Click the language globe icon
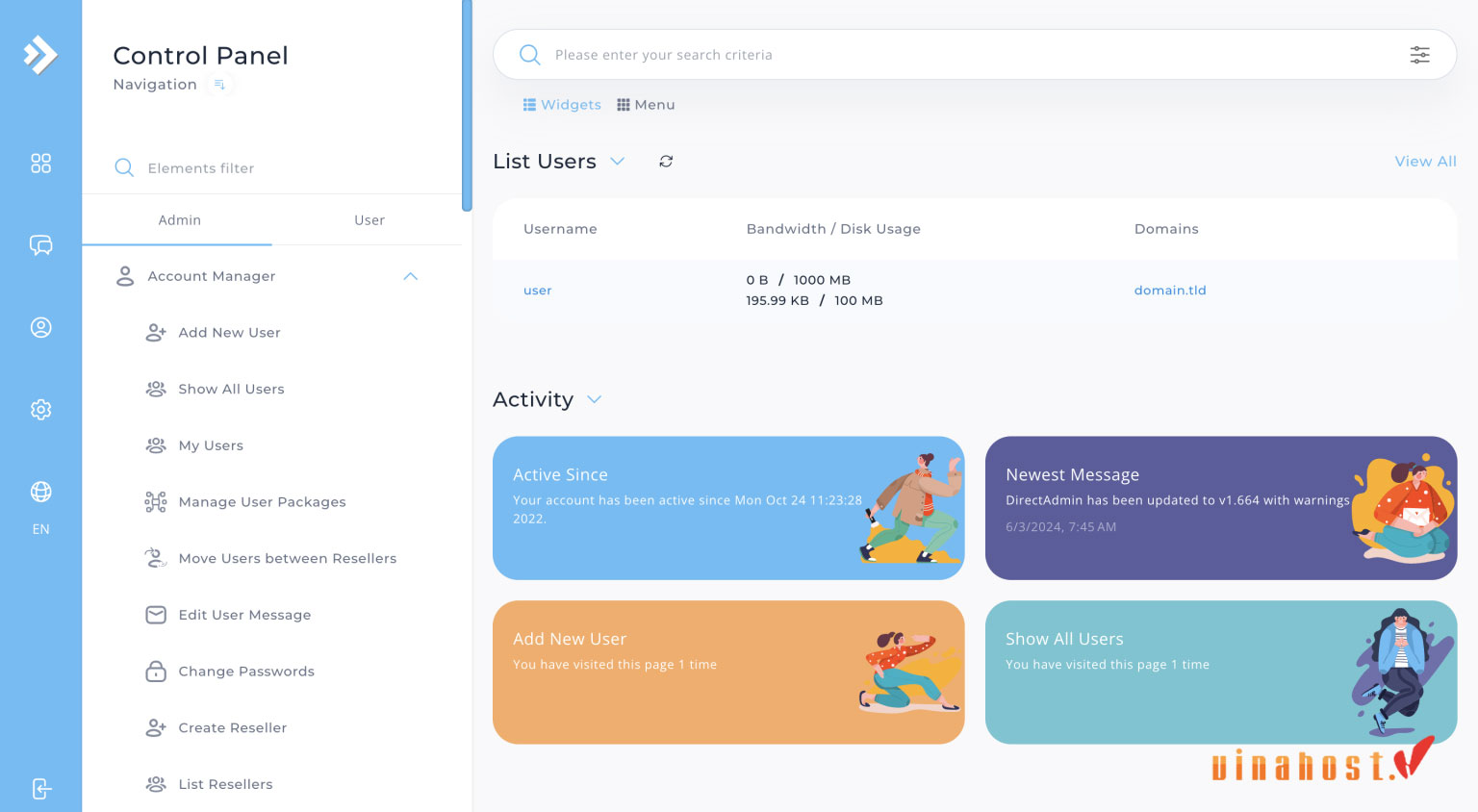The height and width of the screenshot is (812, 1478). tap(40, 493)
